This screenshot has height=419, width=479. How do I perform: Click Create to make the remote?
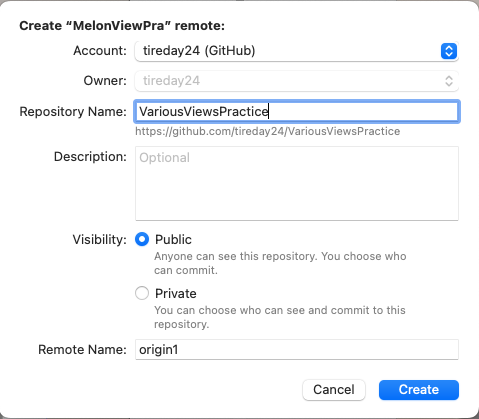click(x=419, y=390)
